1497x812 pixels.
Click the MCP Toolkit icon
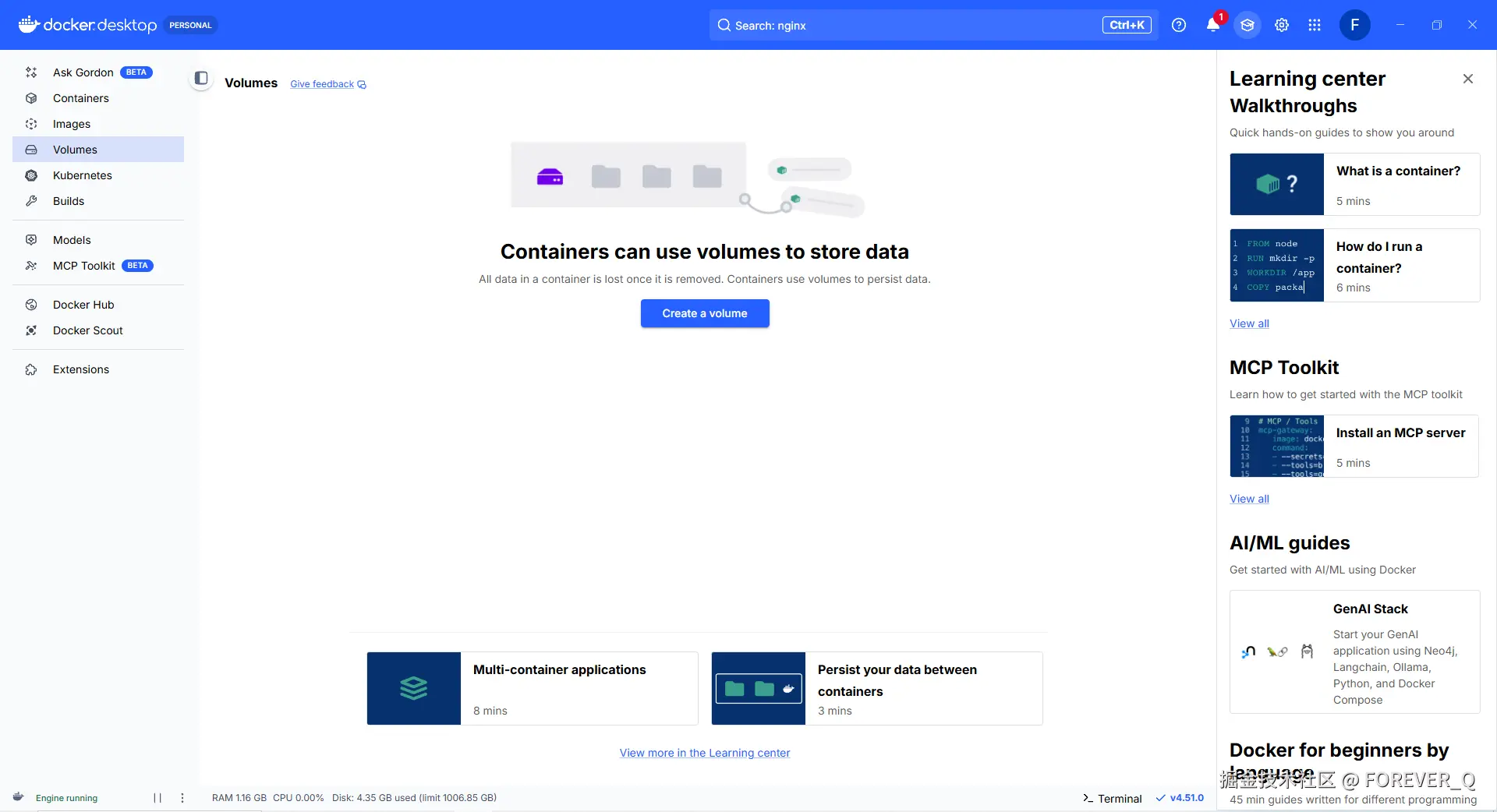click(31, 266)
